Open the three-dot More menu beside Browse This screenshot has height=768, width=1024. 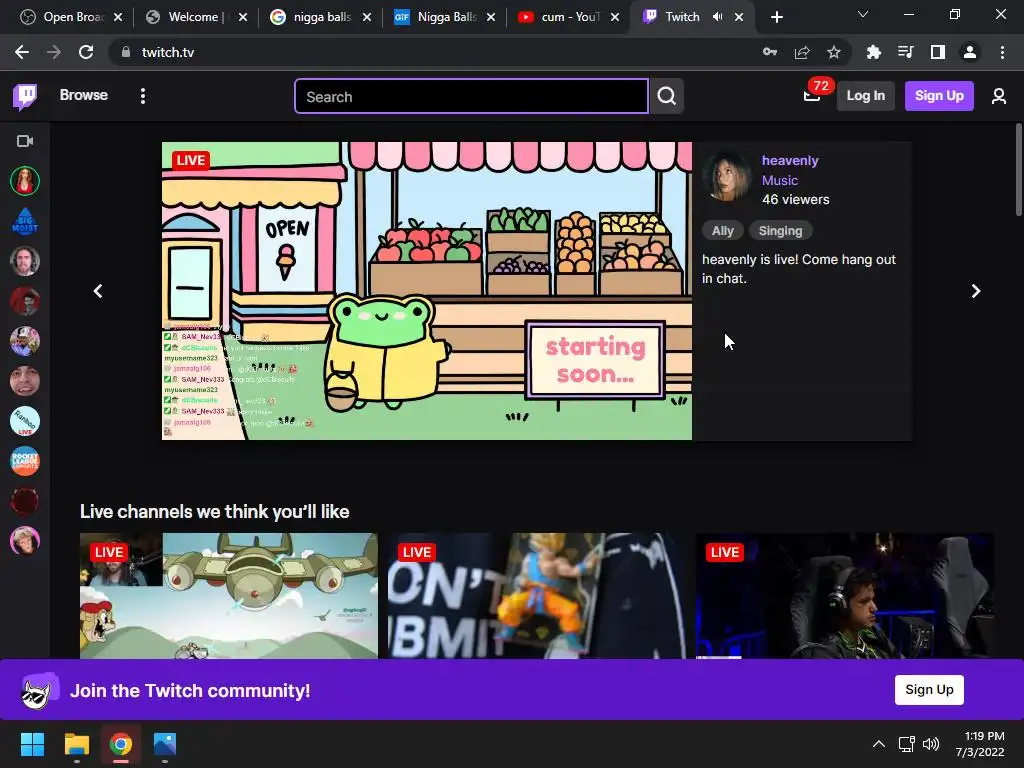[x=142, y=96]
